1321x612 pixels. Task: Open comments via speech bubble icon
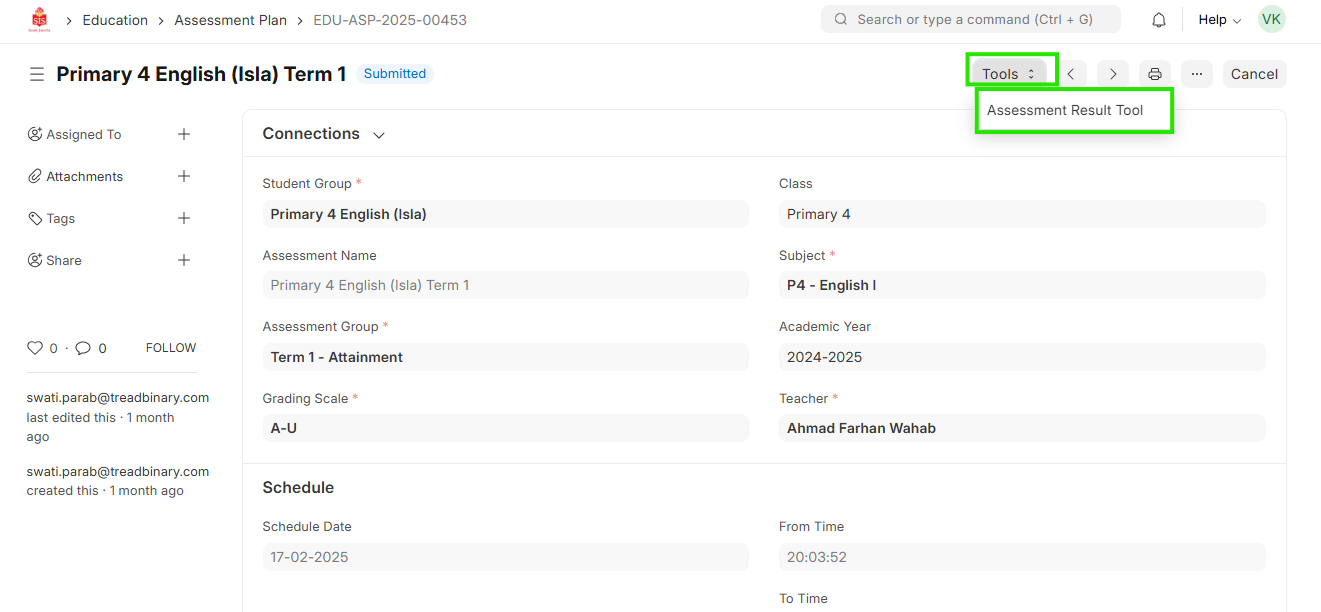pyautogui.click(x=83, y=348)
